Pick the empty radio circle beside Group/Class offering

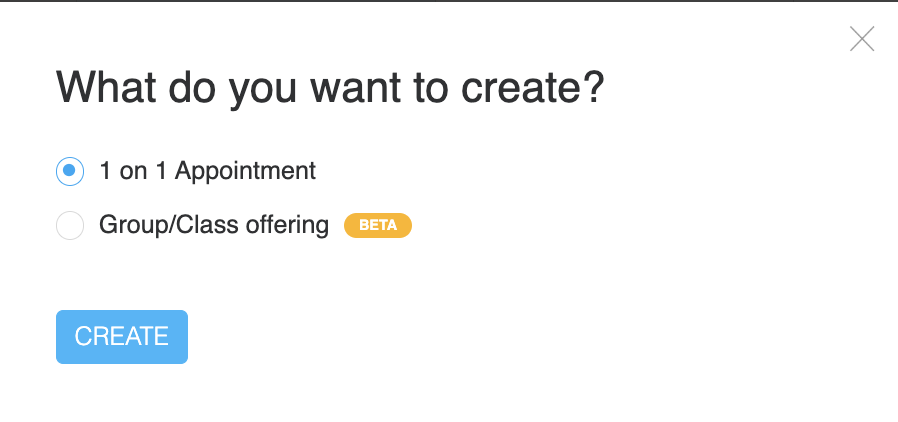70,226
